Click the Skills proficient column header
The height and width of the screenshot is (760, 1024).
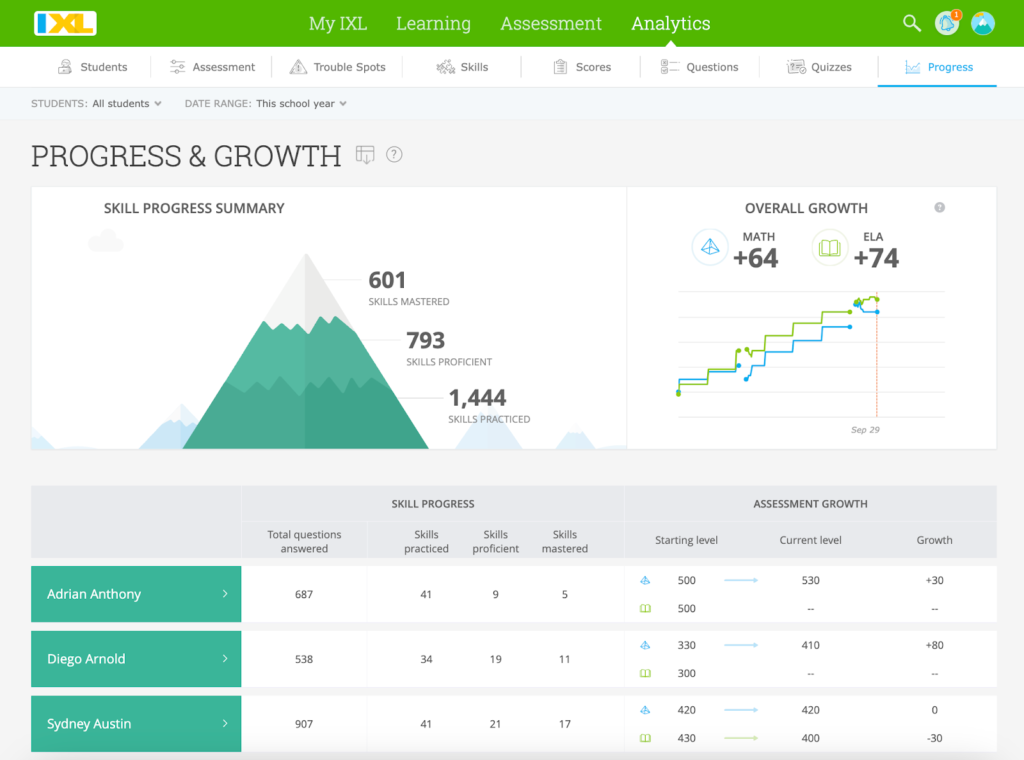(x=496, y=541)
